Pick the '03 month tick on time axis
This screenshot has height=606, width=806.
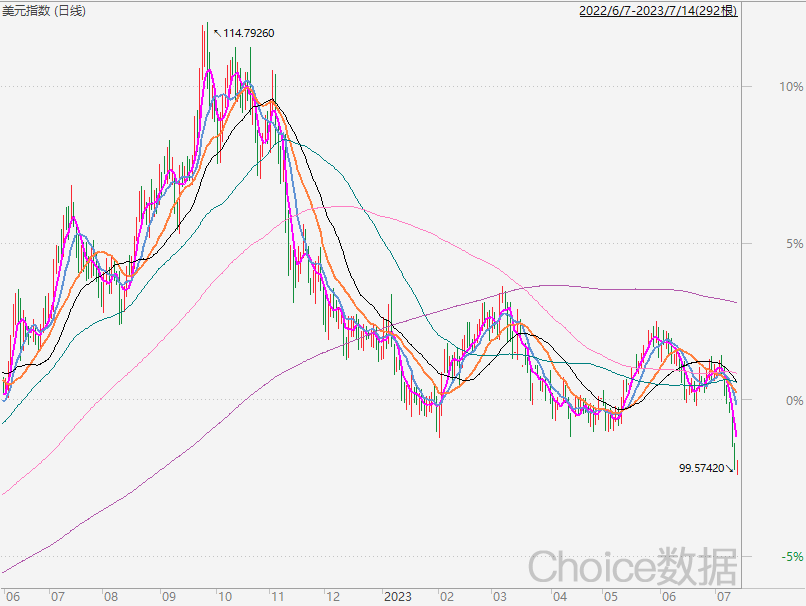point(497,596)
